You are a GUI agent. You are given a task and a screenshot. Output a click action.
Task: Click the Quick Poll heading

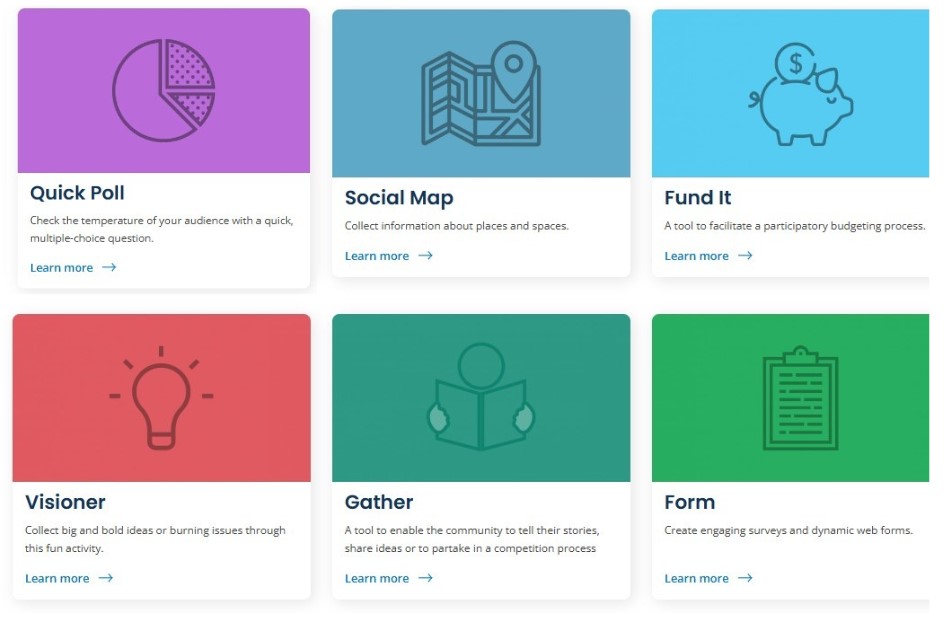click(77, 193)
